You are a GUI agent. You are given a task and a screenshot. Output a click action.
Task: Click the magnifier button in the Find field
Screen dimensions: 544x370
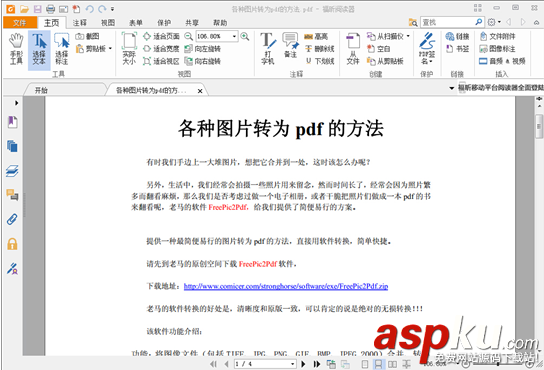(x=478, y=22)
